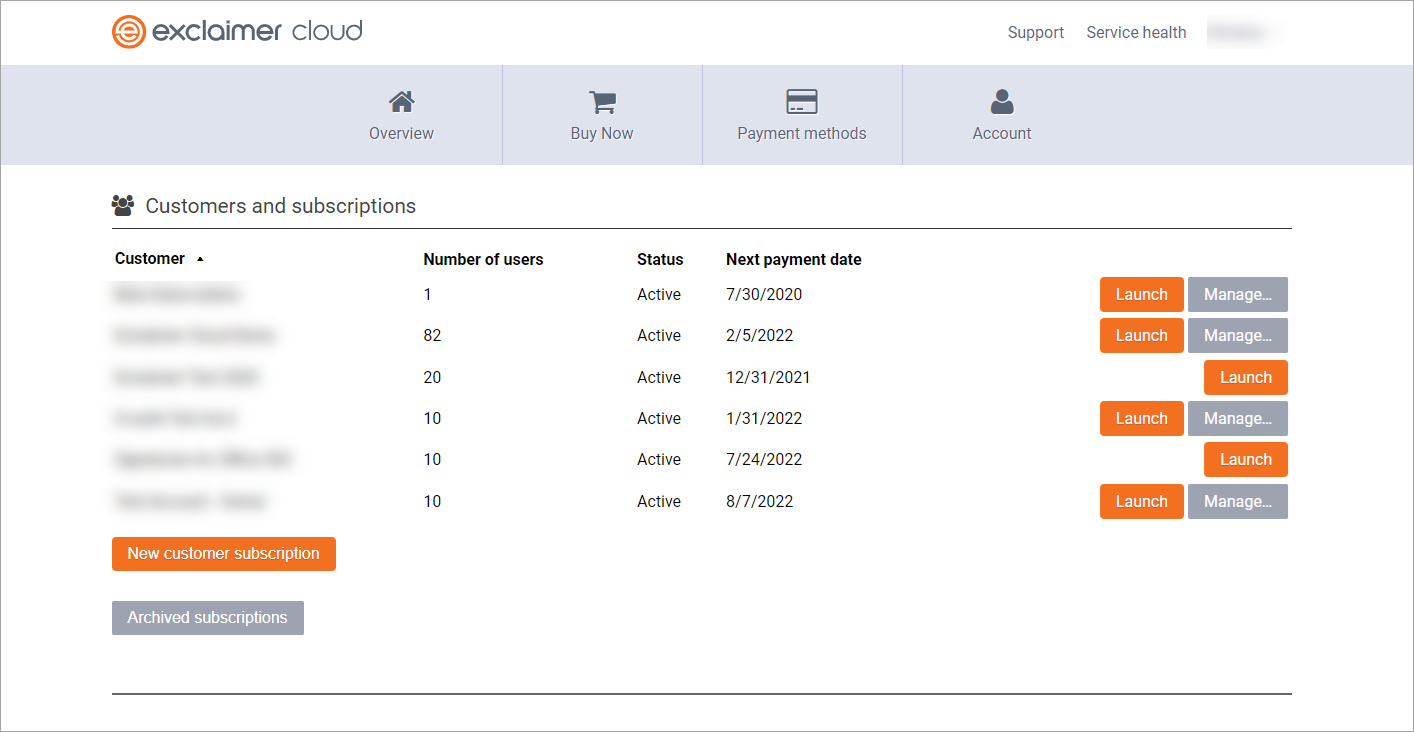Launch the subscription with 20 users
This screenshot has height=732, width=1414.
[x=1245, y=378]
